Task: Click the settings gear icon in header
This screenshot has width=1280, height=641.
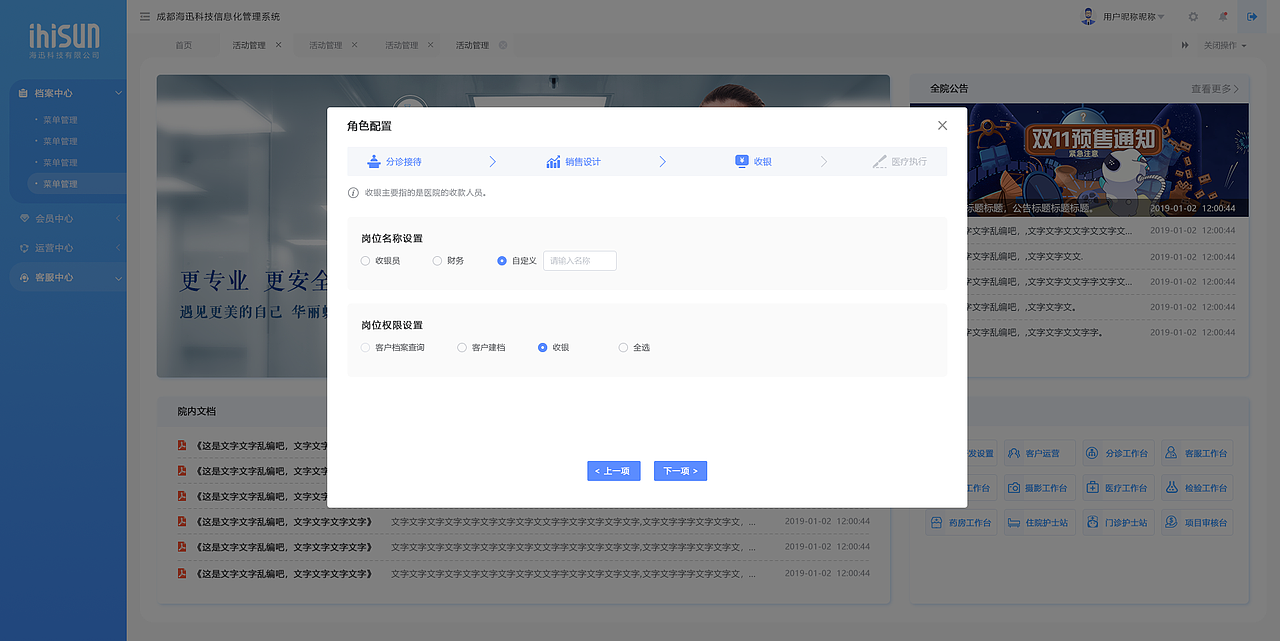Action: [x=1192, y=16]
